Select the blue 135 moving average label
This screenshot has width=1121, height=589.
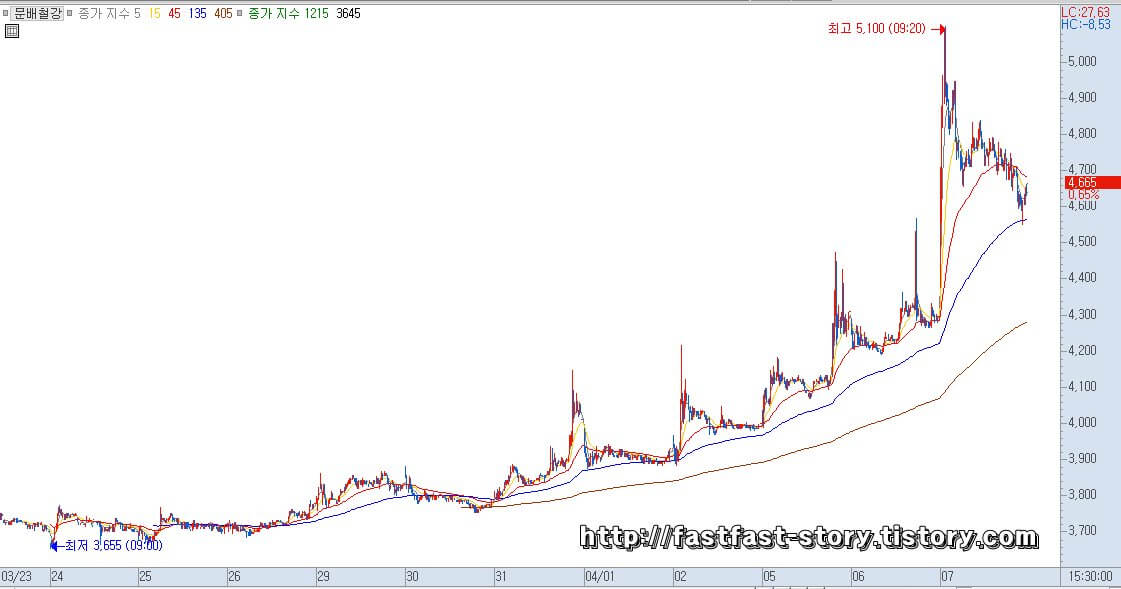197,13
